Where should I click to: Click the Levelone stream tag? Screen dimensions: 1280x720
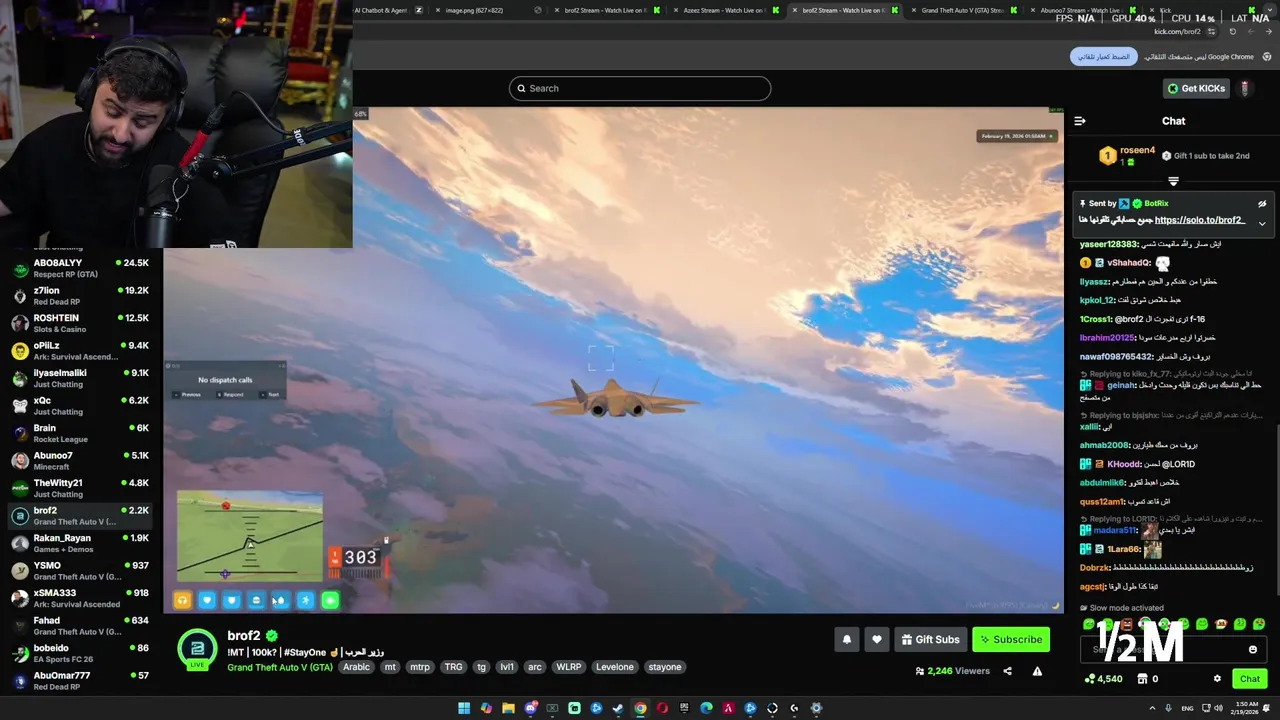tap(615, 667)
